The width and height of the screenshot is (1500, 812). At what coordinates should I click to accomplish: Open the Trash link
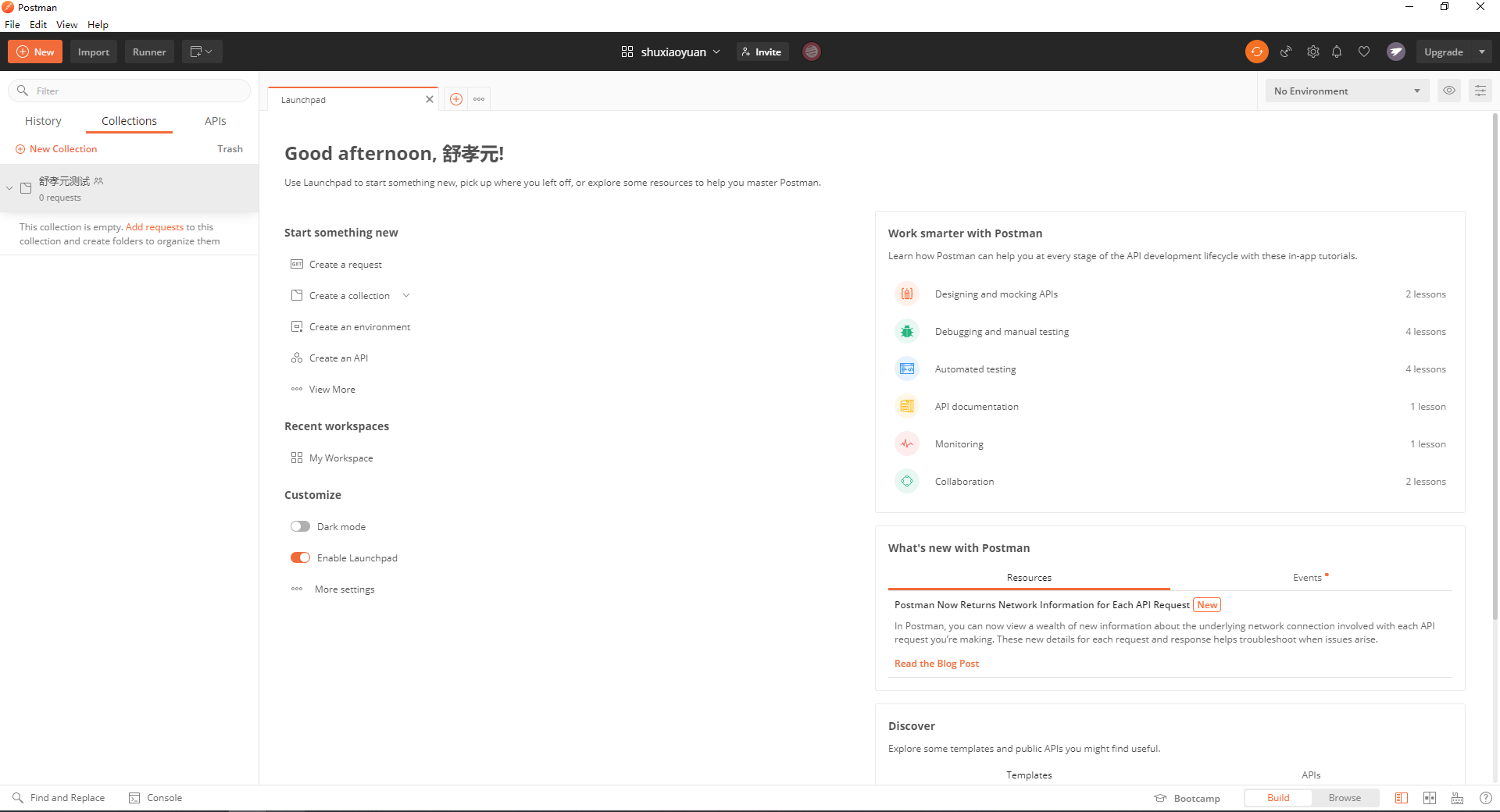pos(230,149)
